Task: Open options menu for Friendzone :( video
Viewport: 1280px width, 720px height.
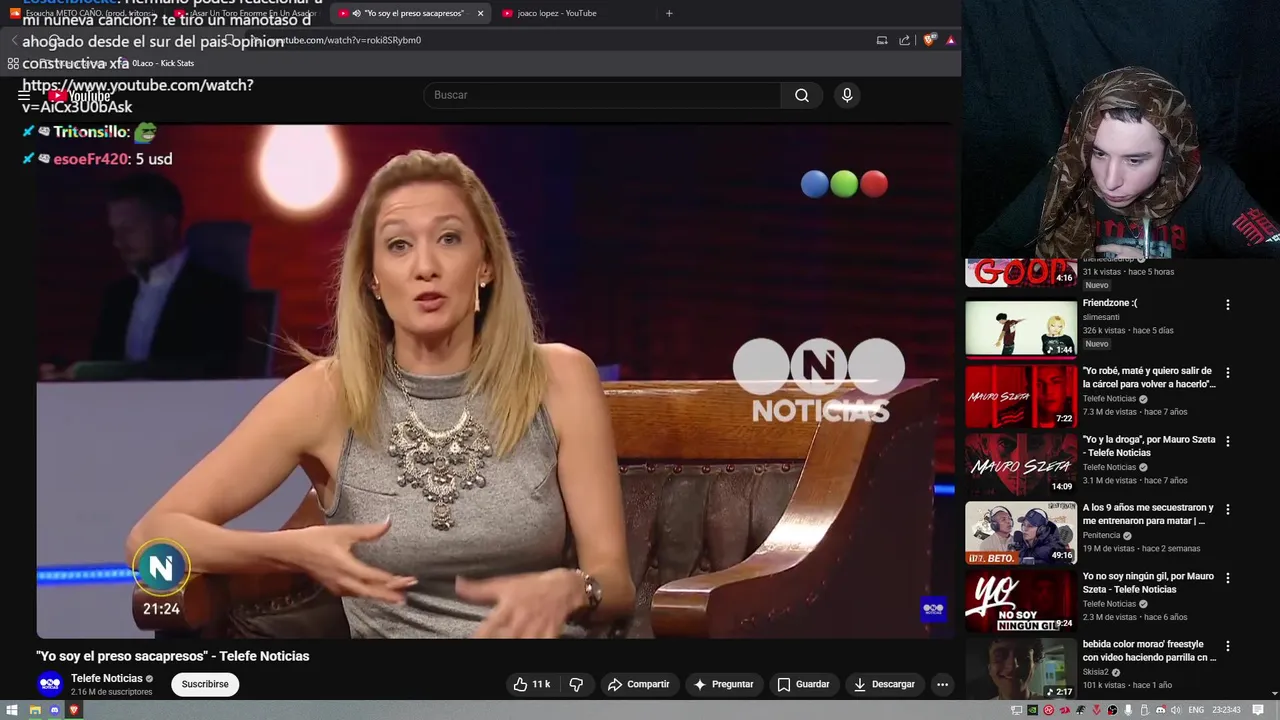Action: pyautogui.click(x=1227, y=305)
